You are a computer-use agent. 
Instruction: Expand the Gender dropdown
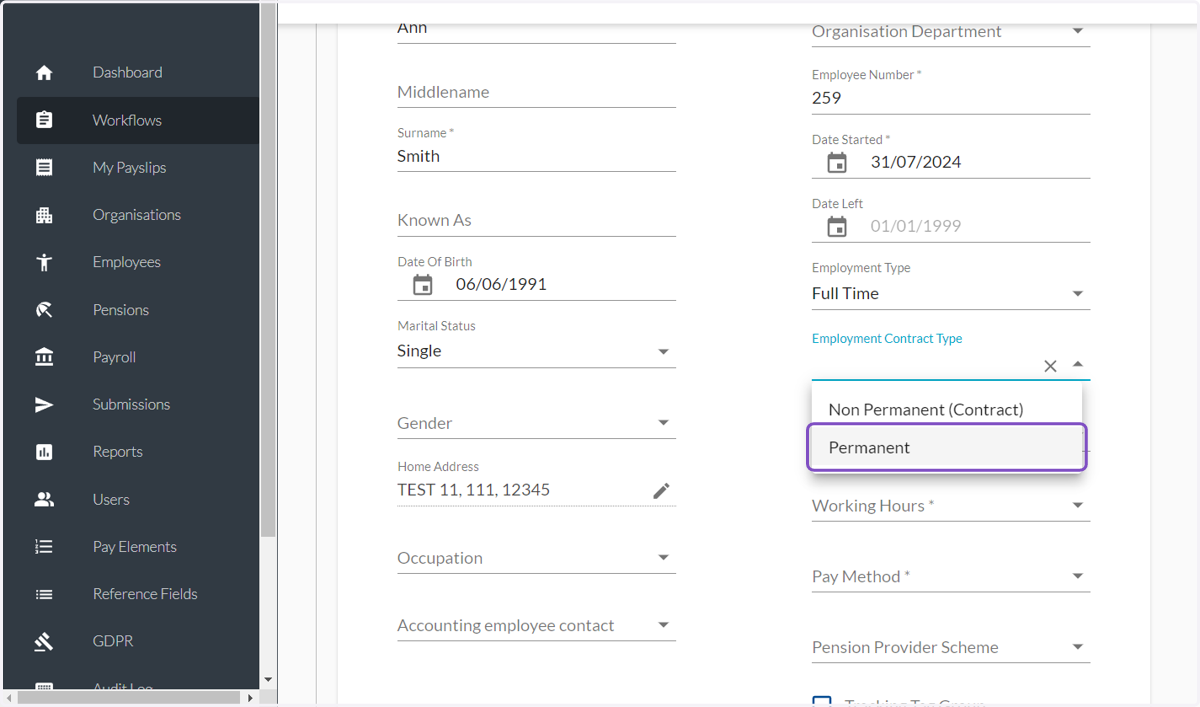[x=663, y=423]
